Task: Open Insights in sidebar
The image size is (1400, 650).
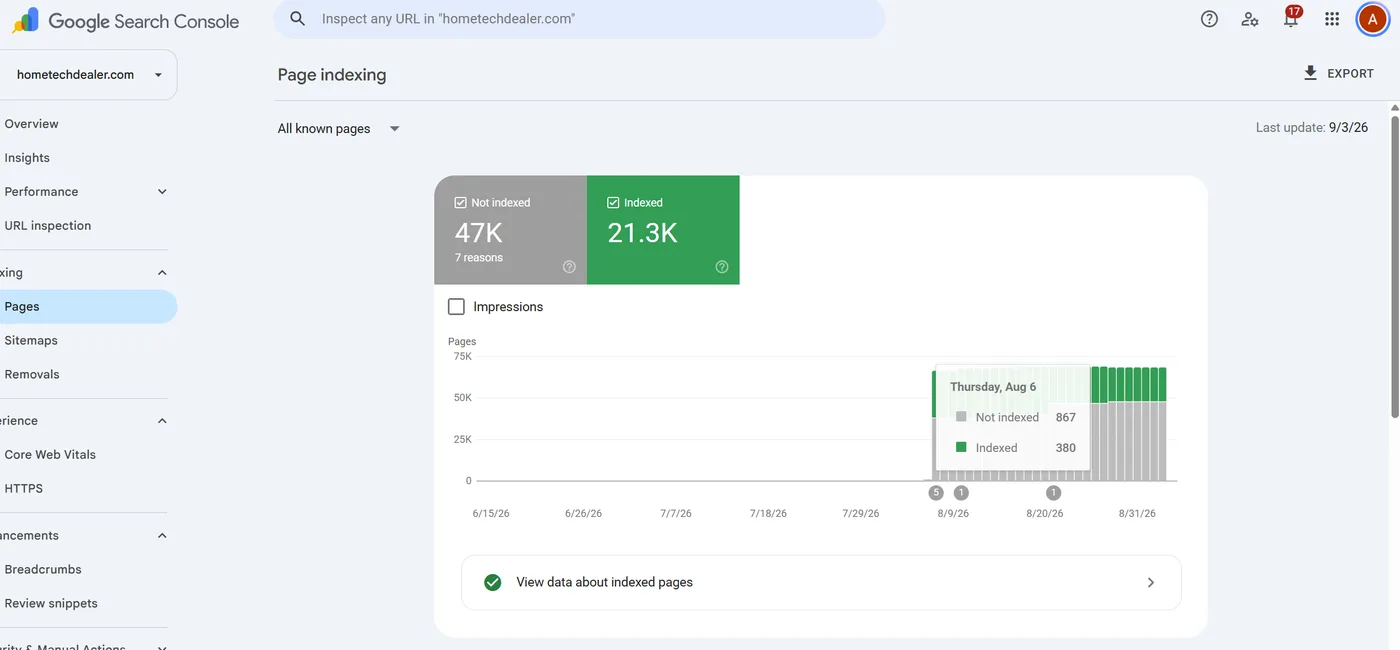Action: click(x=27, y=158)
